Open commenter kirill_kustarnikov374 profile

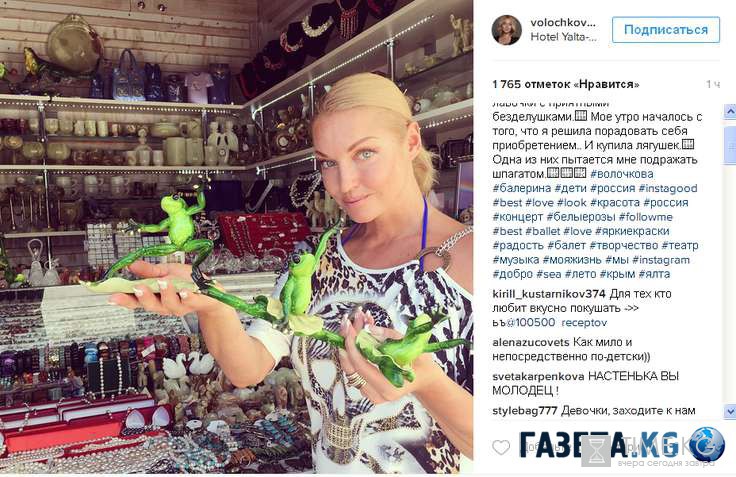[x=549, y=294]
